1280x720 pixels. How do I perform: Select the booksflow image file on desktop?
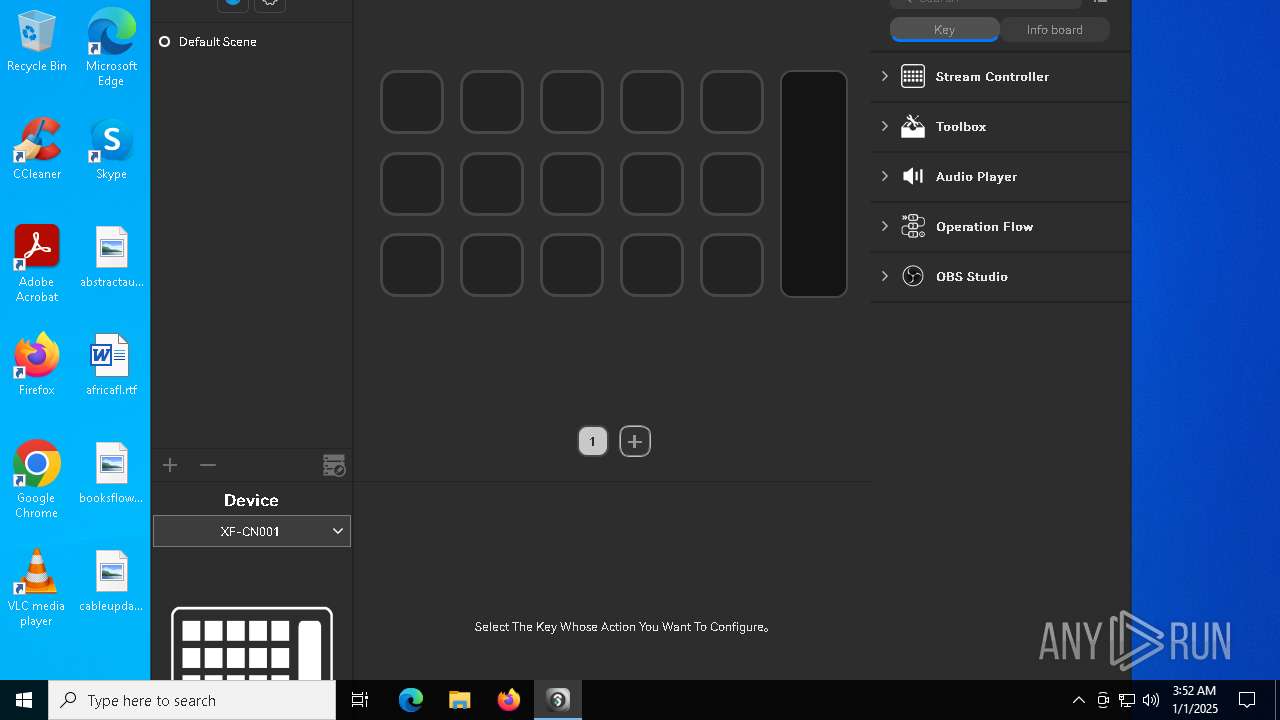[x=111, y=473]
